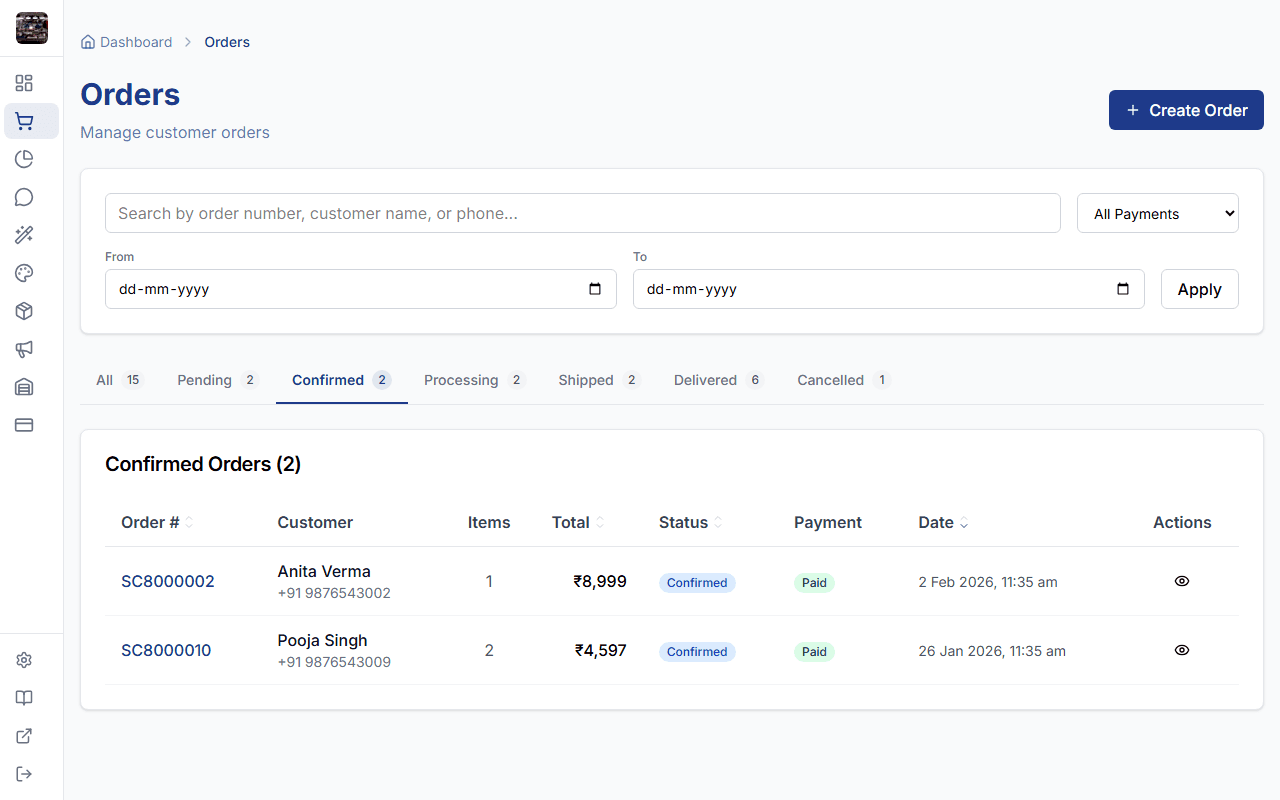
Task: View order SC8000002 with eye icon
Action: pyautogui.click(x=1182, y=581)
